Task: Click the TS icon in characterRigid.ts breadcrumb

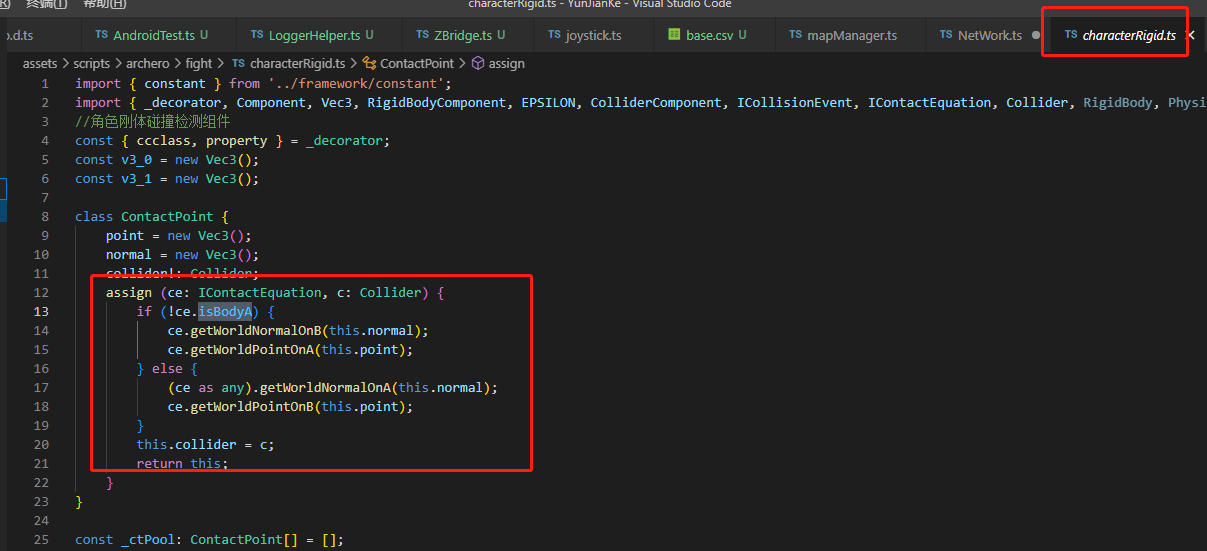Action: [239, 63]
